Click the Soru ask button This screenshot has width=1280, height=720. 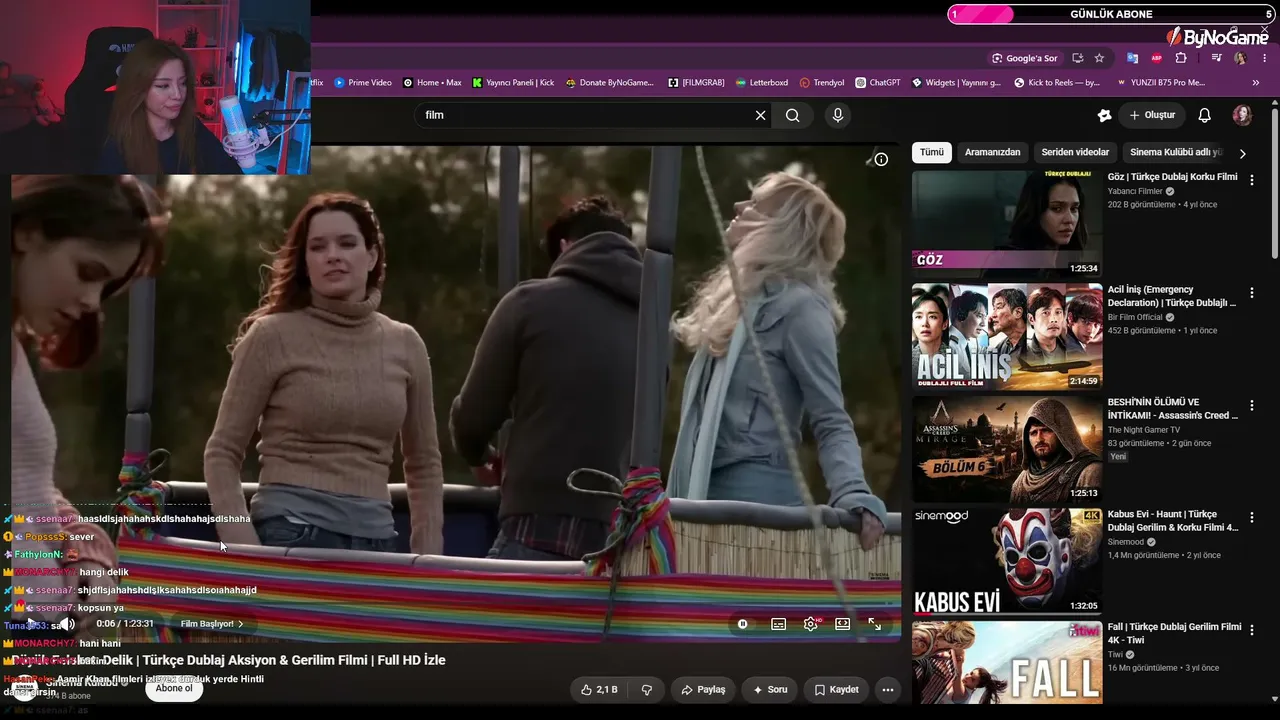coord(770,690)
